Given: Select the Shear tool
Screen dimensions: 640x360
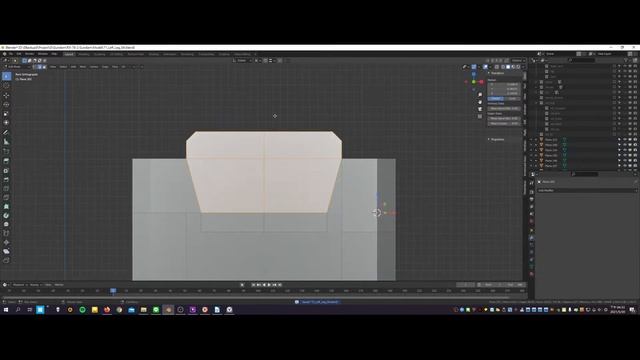Looking at the screenshot, I should tap(7, 251).
